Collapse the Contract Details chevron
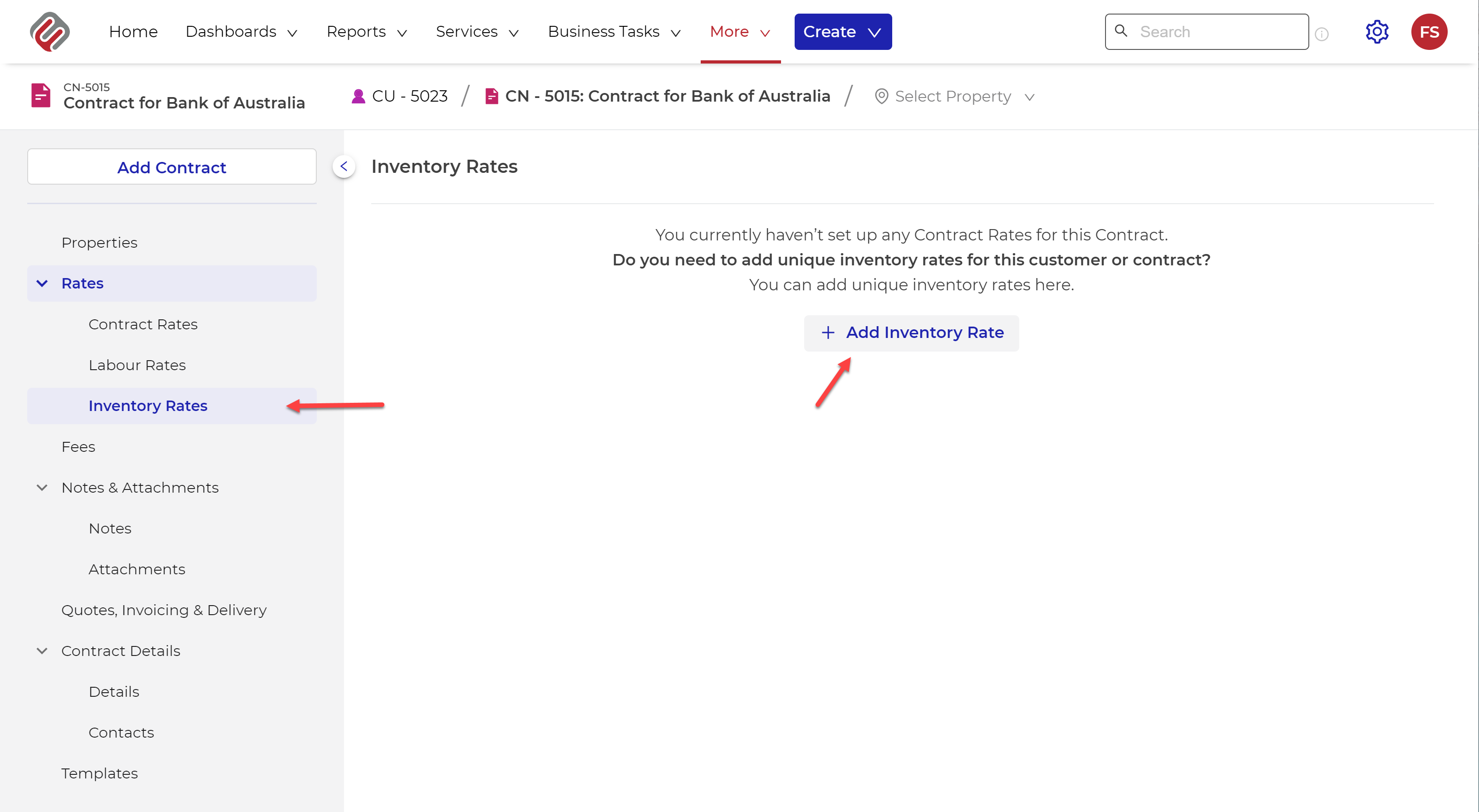 [x=42, y=650]
